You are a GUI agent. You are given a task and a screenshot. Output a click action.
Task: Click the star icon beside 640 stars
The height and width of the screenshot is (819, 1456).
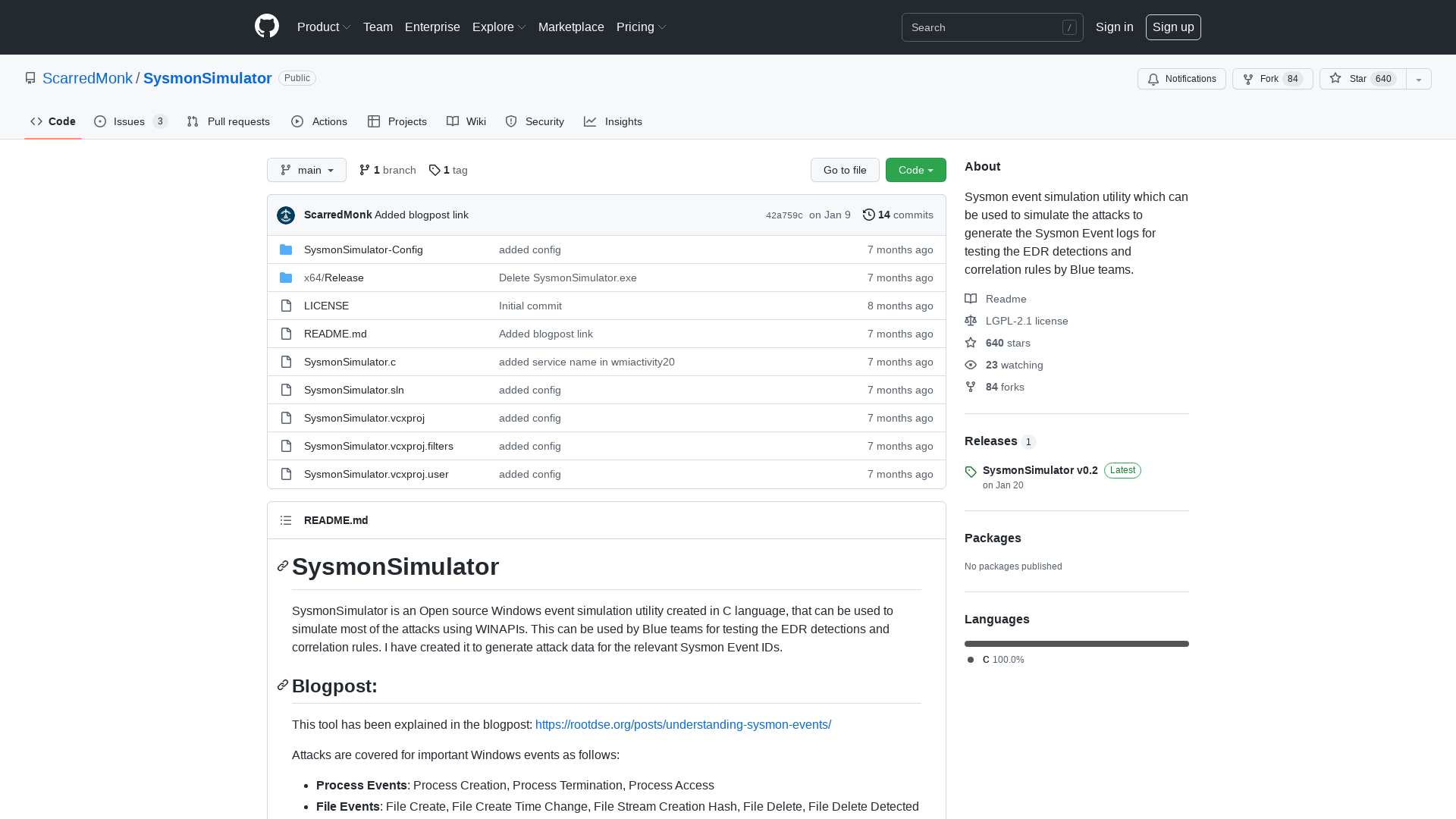click(971, 343)
